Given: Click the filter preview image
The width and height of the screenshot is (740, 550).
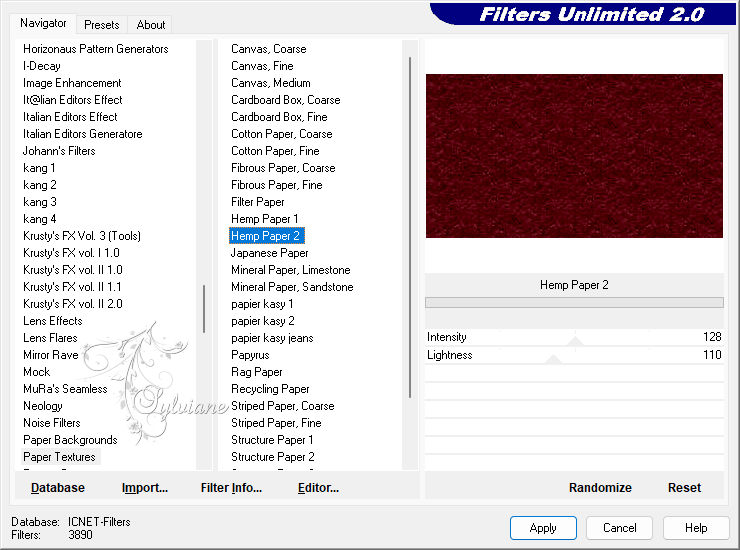Looking at the screenshot, I should click(574, 156).
